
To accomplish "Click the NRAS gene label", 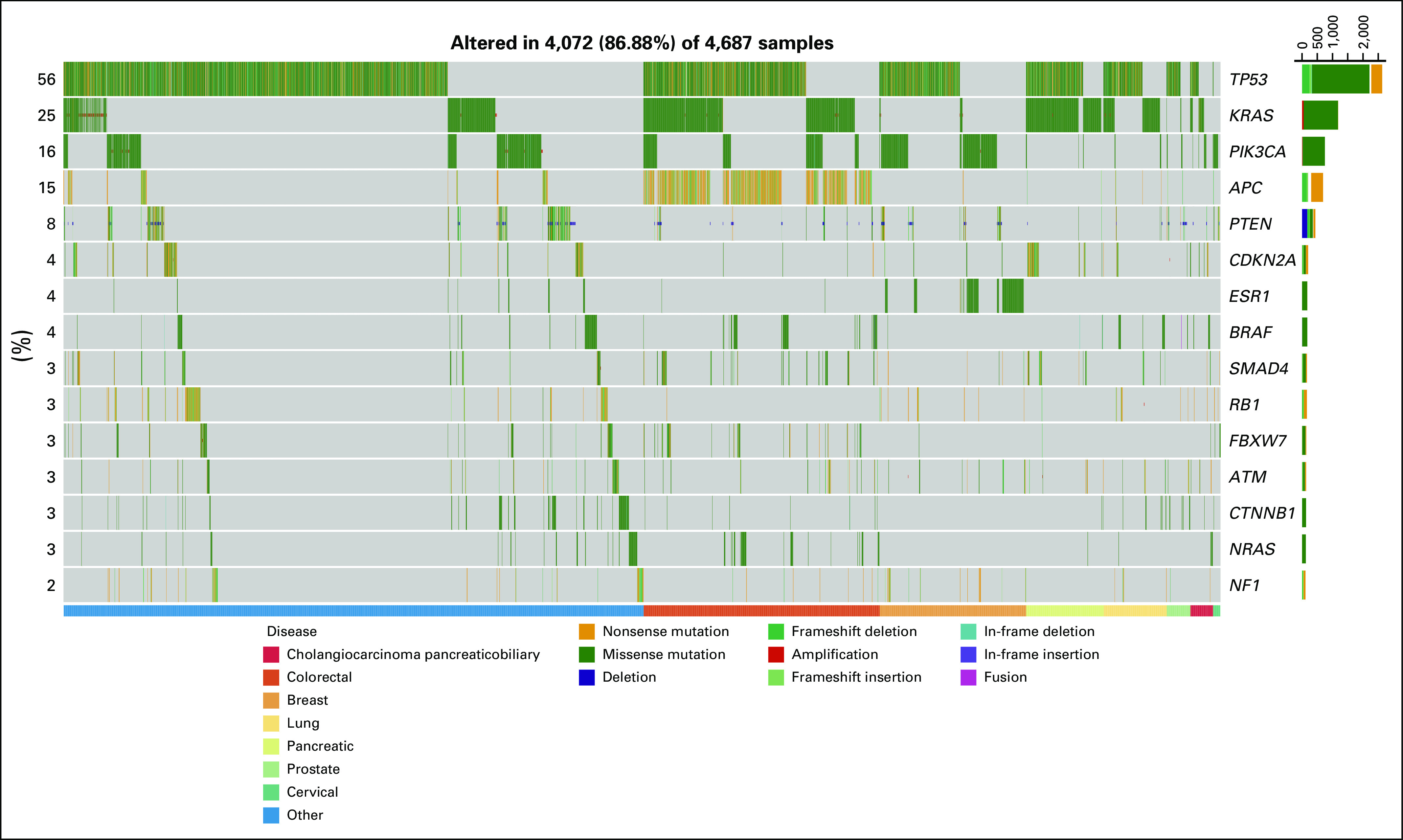I will tap(1253, 549).
